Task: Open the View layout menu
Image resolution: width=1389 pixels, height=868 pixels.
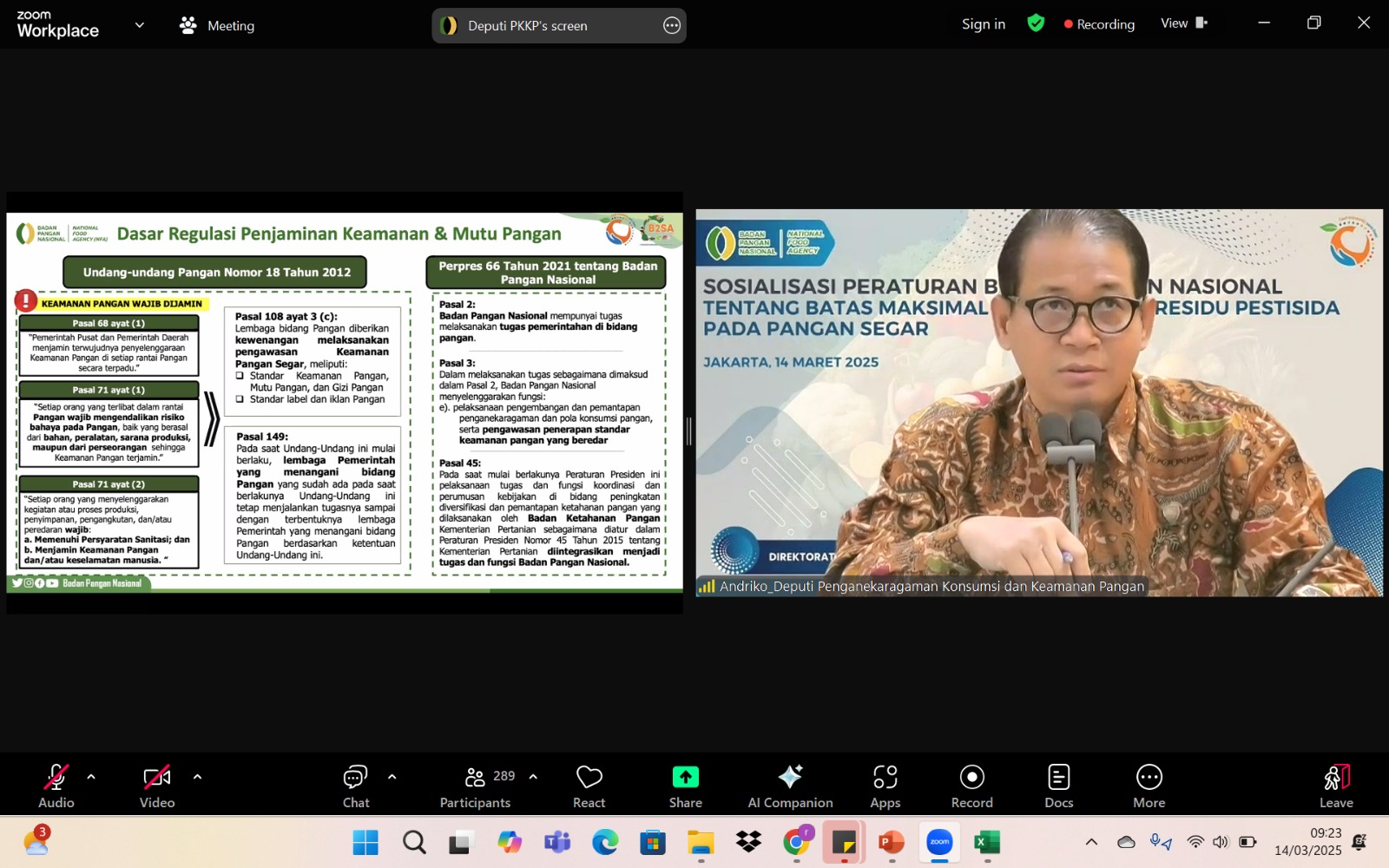Action: (1183, 23)
